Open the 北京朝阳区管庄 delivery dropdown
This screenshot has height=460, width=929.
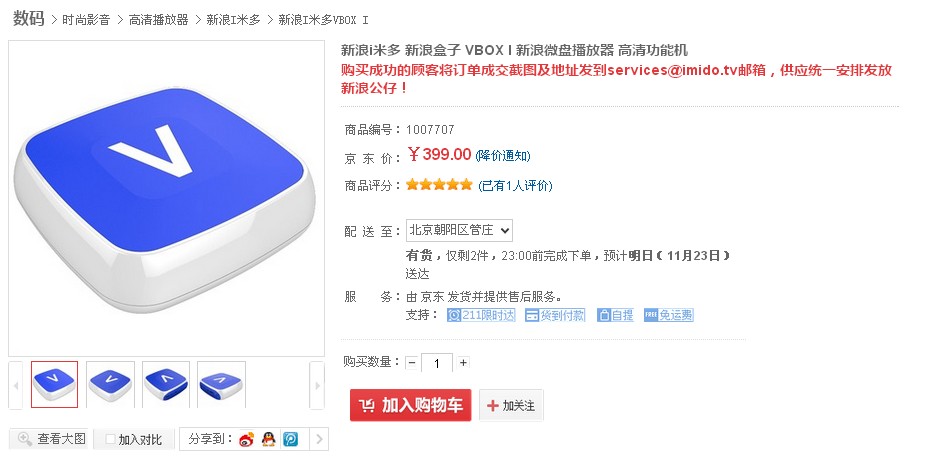459,230
